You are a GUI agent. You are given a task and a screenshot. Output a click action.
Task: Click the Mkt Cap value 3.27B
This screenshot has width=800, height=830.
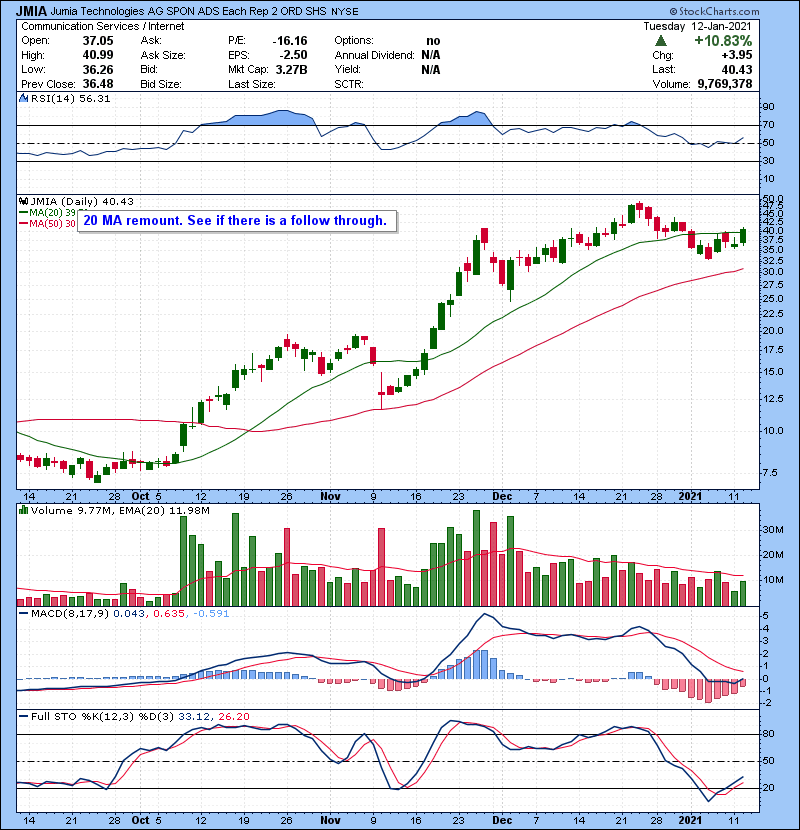[x=291, y=69]
